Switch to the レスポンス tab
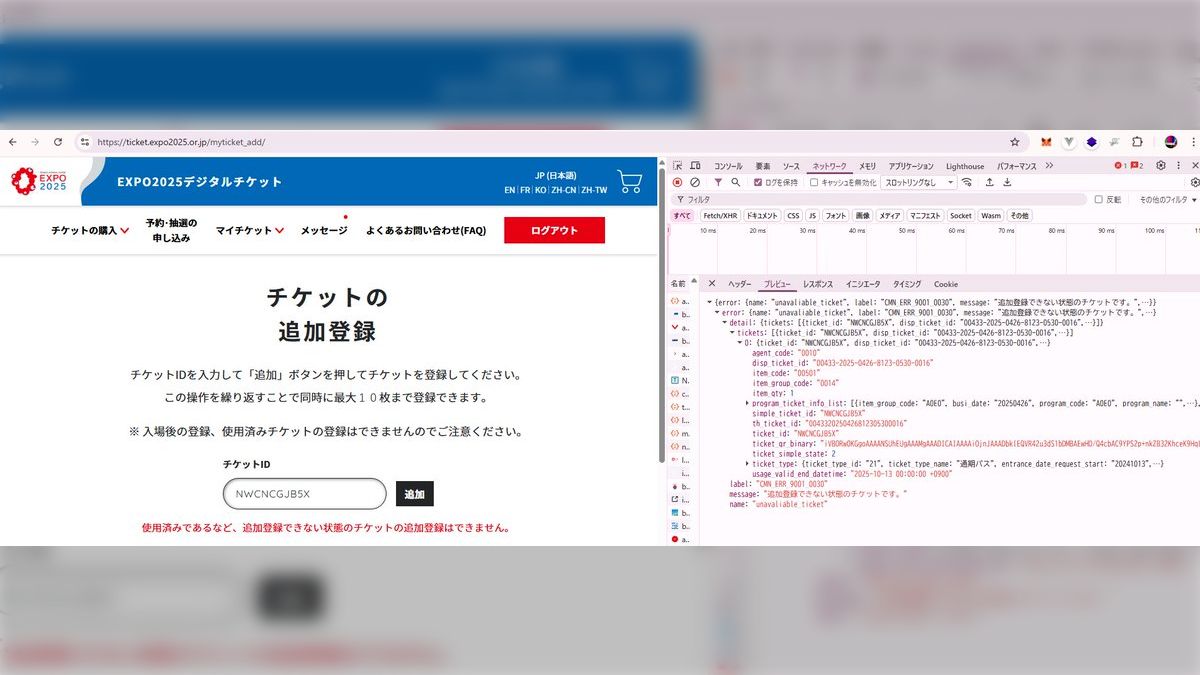1200x675 pixels. coord(819,284)
